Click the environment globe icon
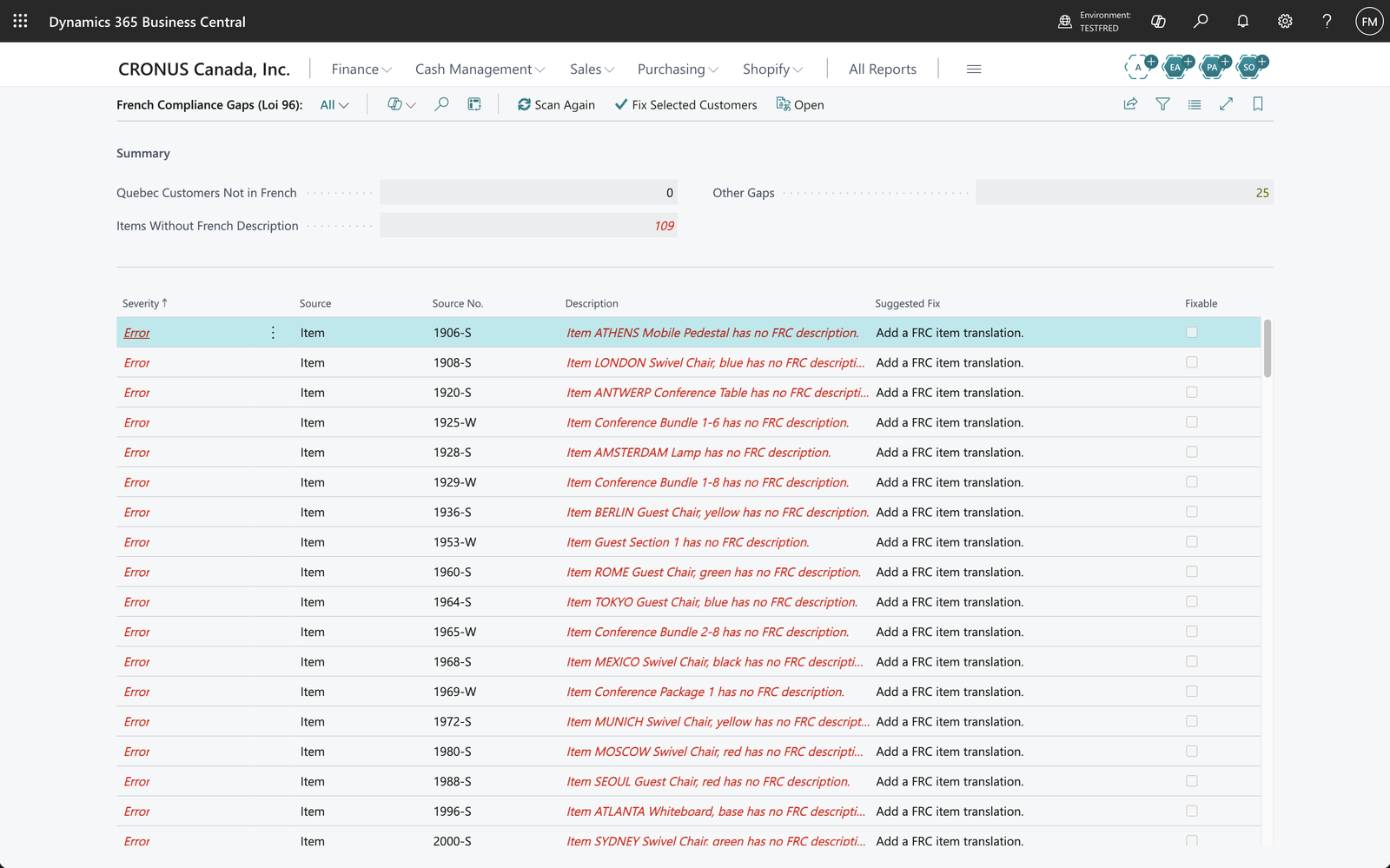Image resolution: width=1390 pixels, height=868 pixels. 1065,21
